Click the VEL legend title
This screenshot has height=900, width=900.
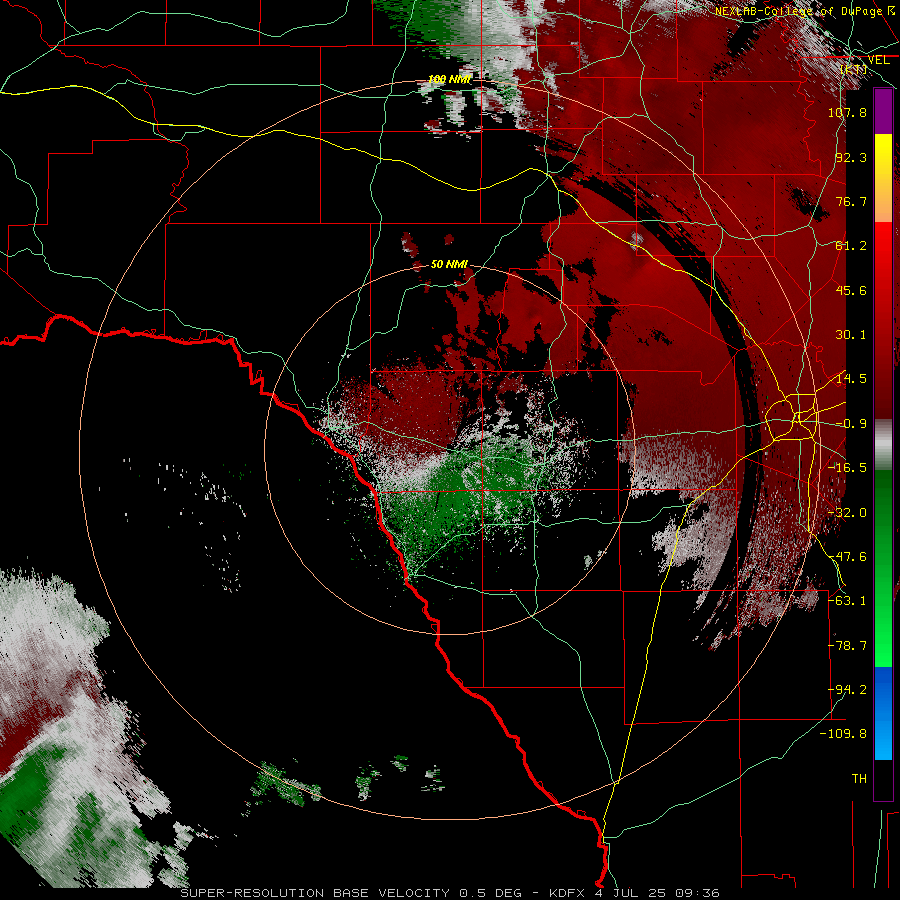pos(878,60)
